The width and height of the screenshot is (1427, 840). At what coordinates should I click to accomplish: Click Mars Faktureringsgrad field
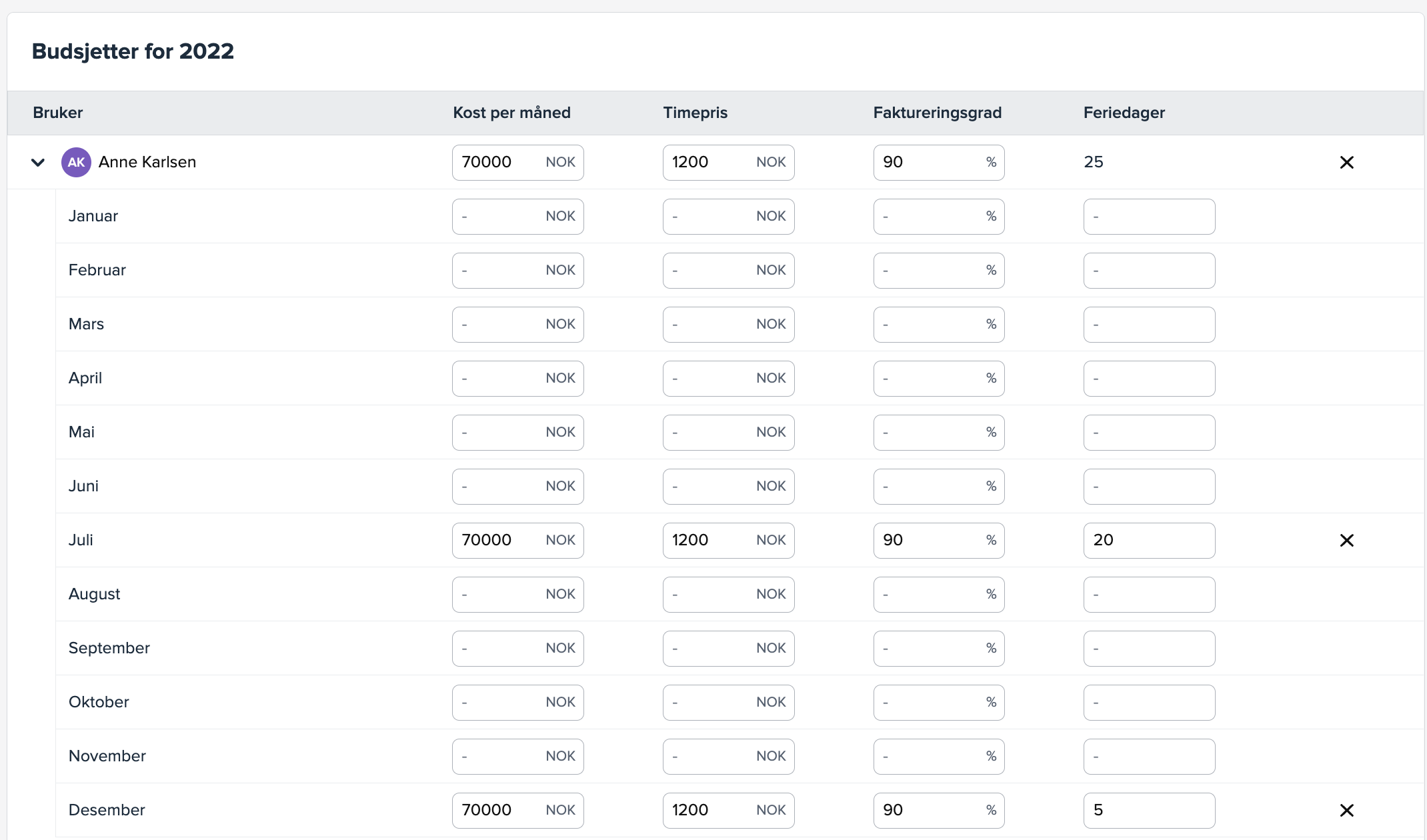927,325
